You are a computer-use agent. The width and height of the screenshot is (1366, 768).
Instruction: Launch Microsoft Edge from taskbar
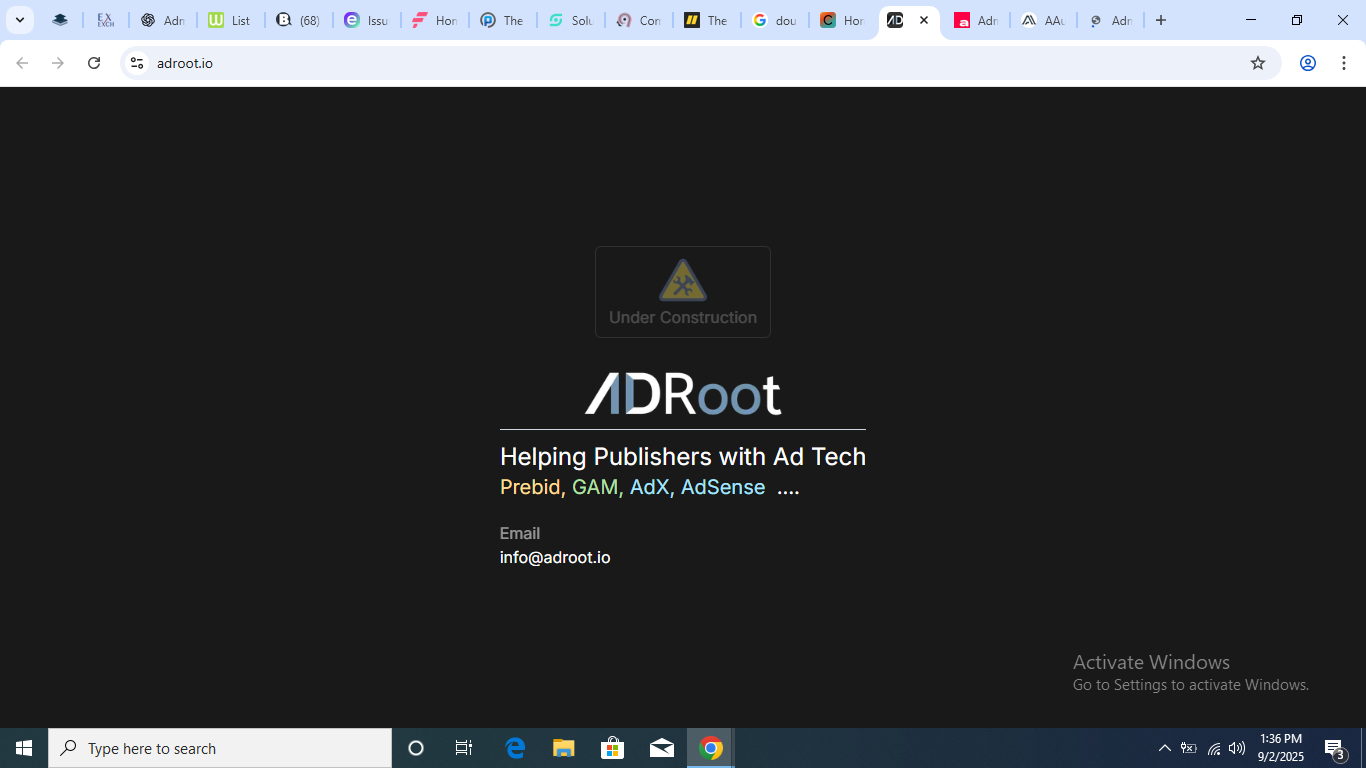pos(515,748)
